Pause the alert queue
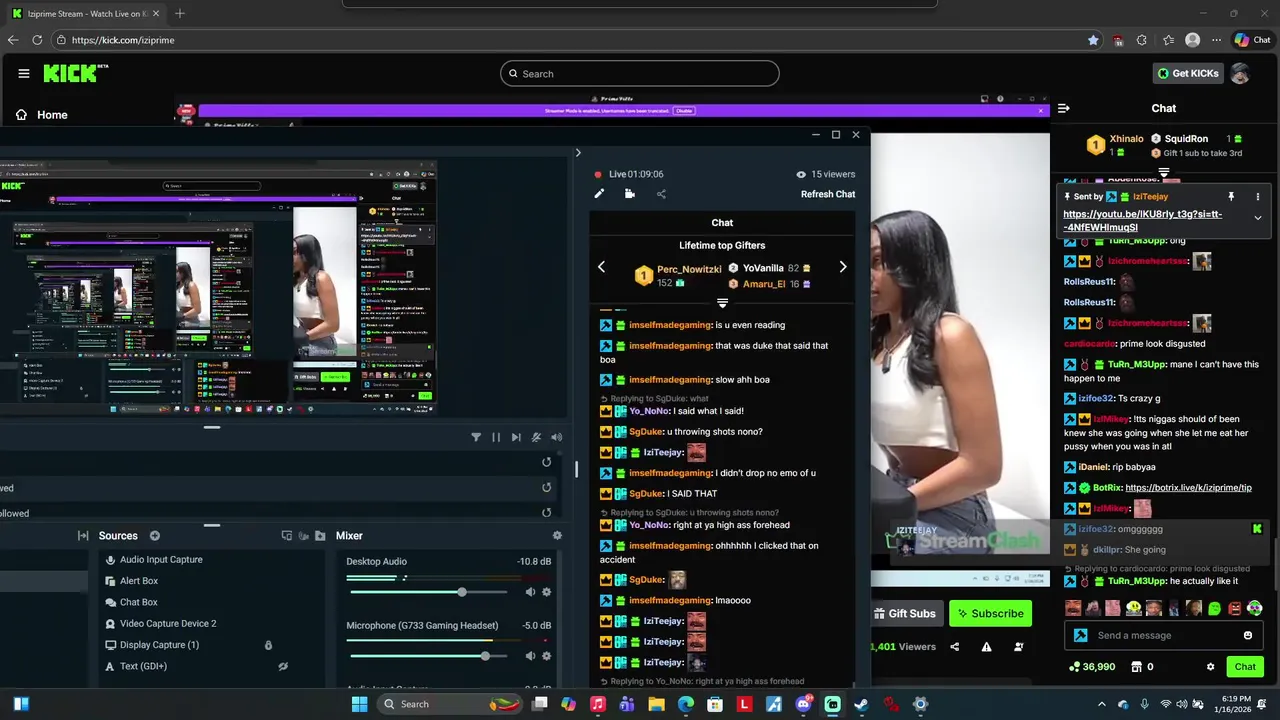Image resolution: width=1280 pixels, height=720 pixels. click(x=496, y=437)
